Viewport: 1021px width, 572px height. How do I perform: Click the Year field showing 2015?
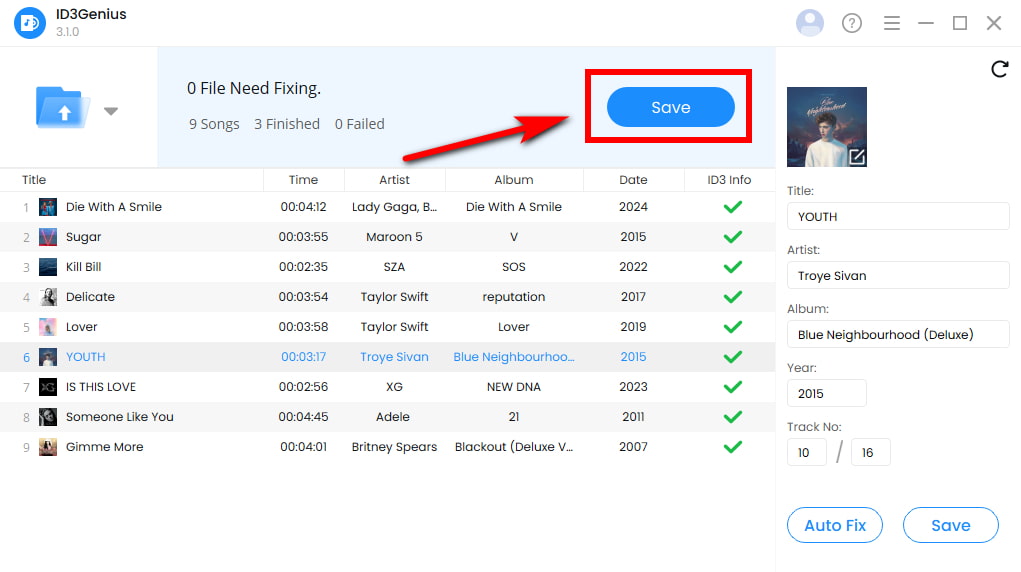(826, 393)
